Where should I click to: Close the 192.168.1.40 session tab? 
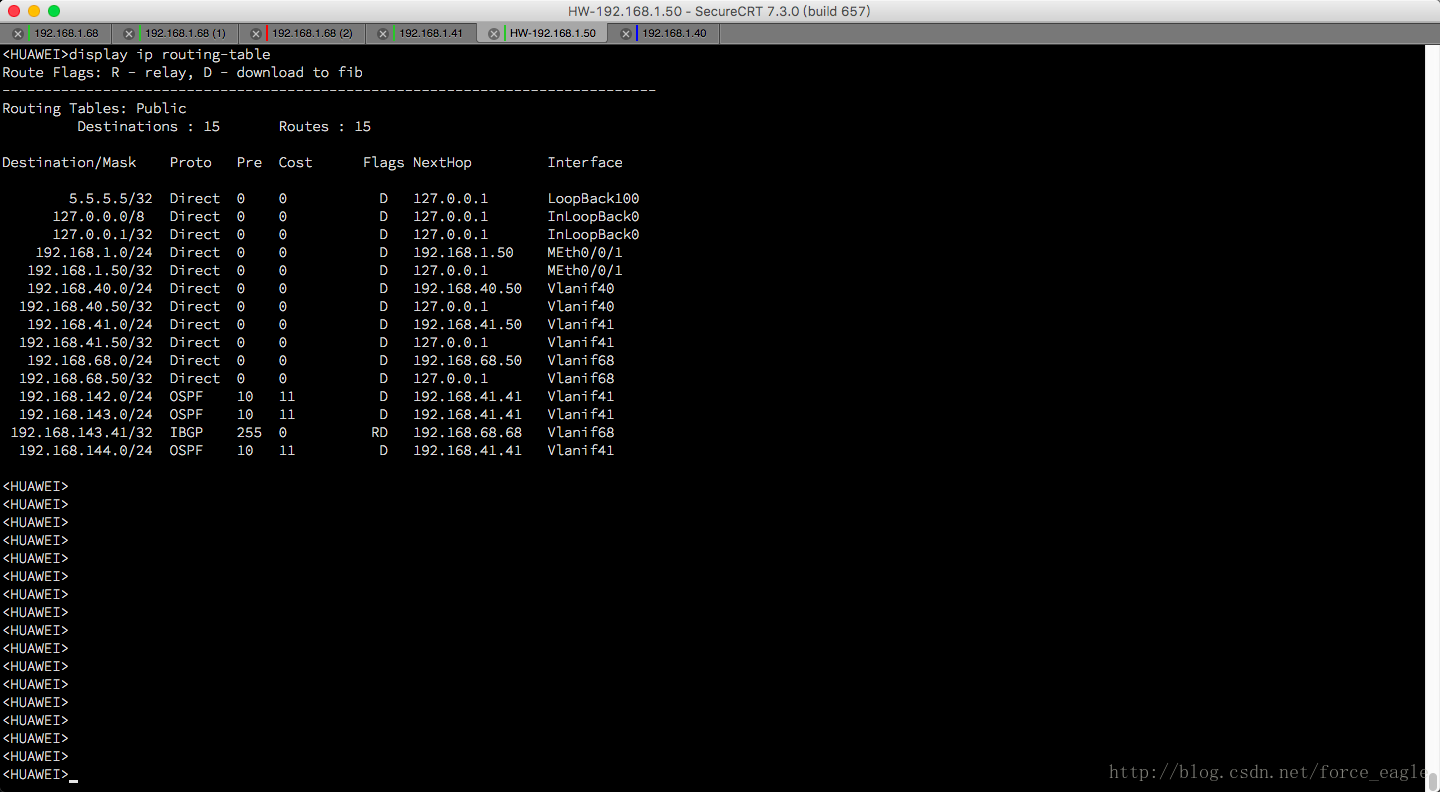[625, 33]
